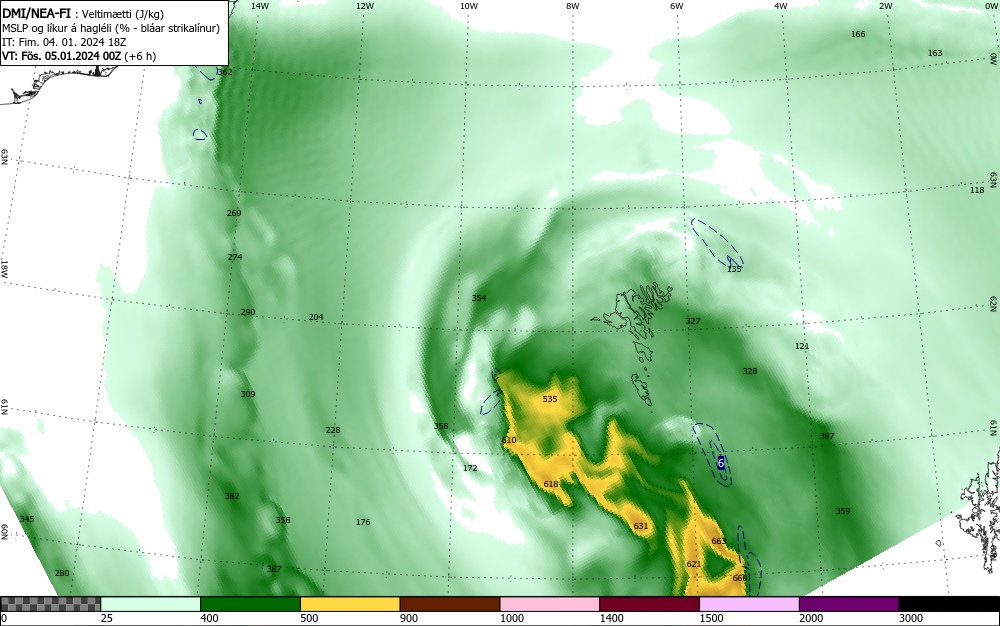This screenshot has width=1000, height=626.
Task: Click the CAPE value 274
Action: pyautogui.click(x=235, y=257)
